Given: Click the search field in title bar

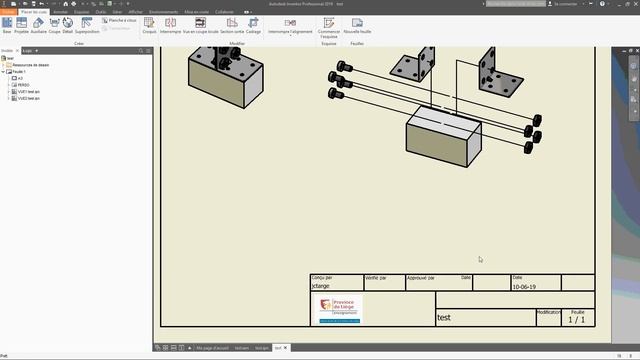Looking at the screenshot, I should pyautogui.click(x=516, y=4).
